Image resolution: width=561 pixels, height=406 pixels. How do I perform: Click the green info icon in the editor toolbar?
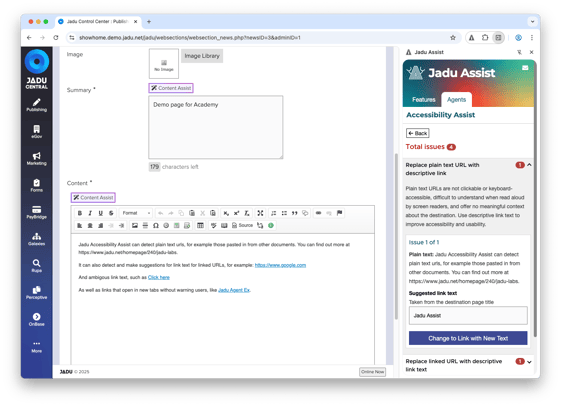pos(271,226)
